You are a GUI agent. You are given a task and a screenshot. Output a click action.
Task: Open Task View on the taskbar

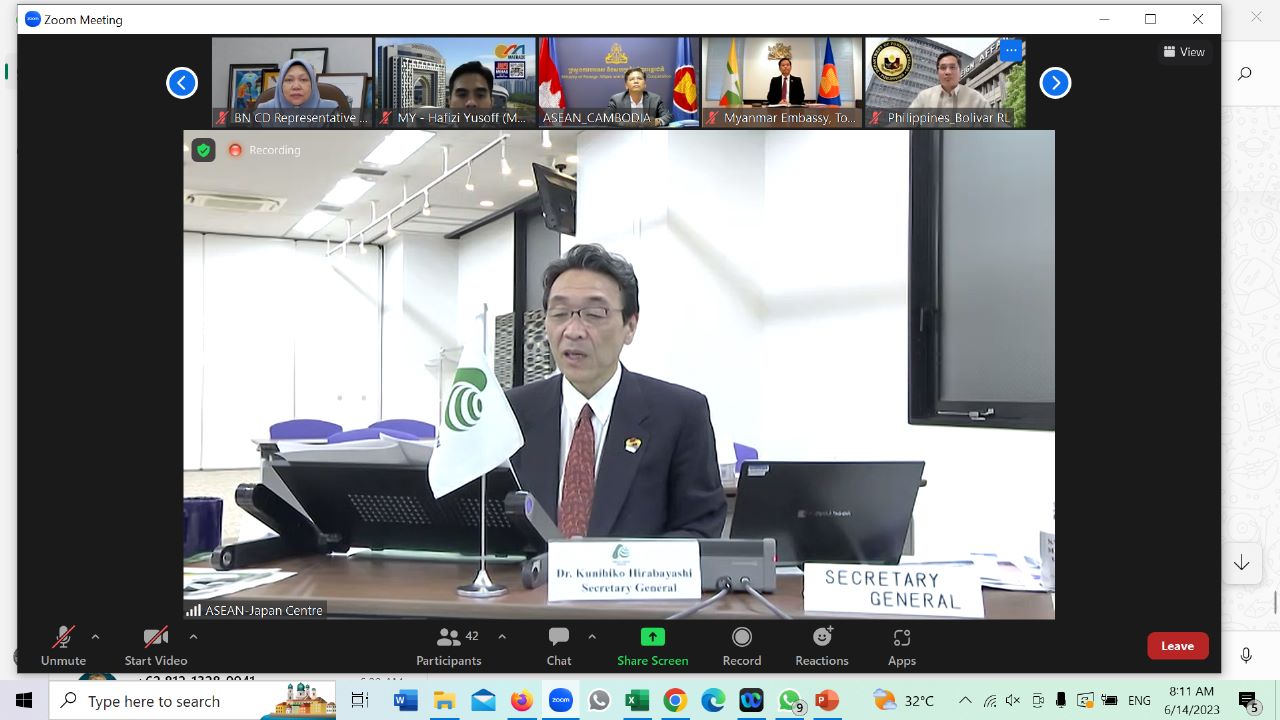click(x=360, y=700)
